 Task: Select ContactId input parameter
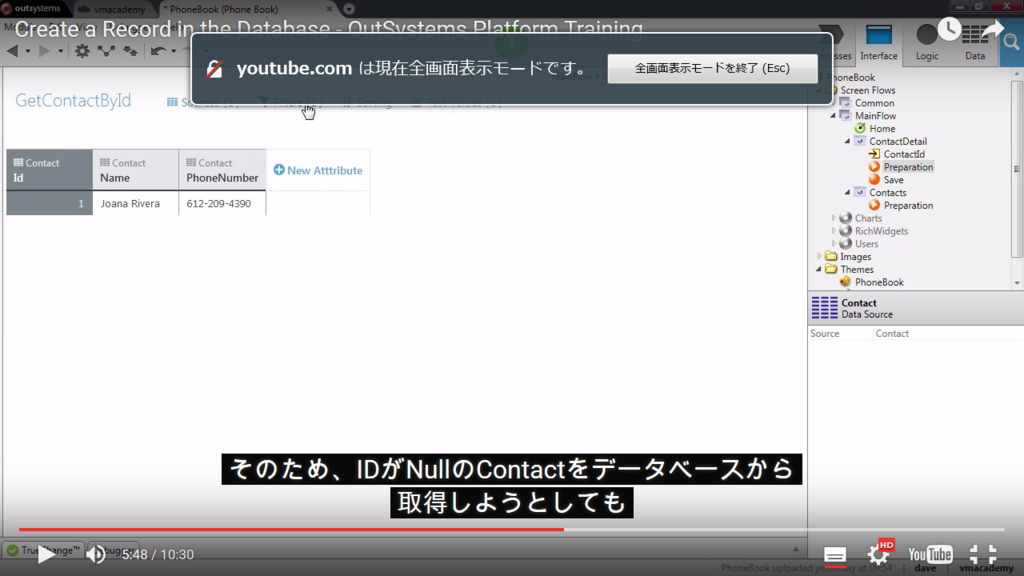pos(904,154)
